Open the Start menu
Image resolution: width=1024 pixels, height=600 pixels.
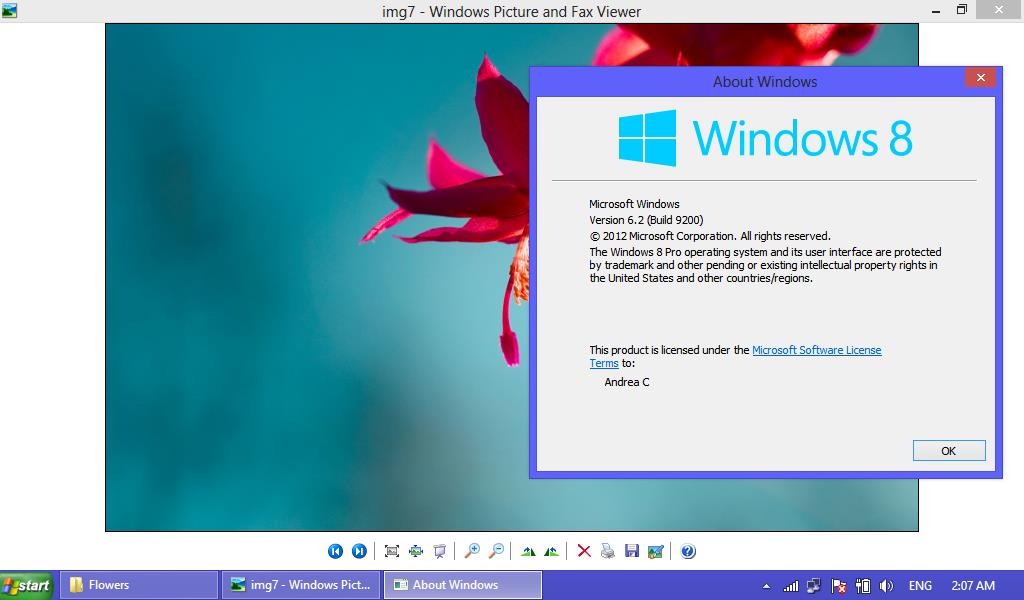[27, 585]
